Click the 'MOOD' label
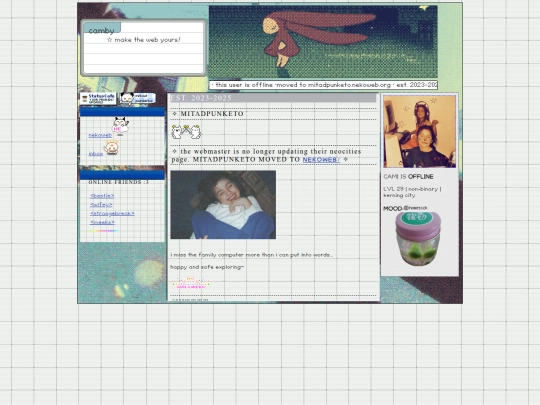This screenshot has width=540, height=405. 393,208
